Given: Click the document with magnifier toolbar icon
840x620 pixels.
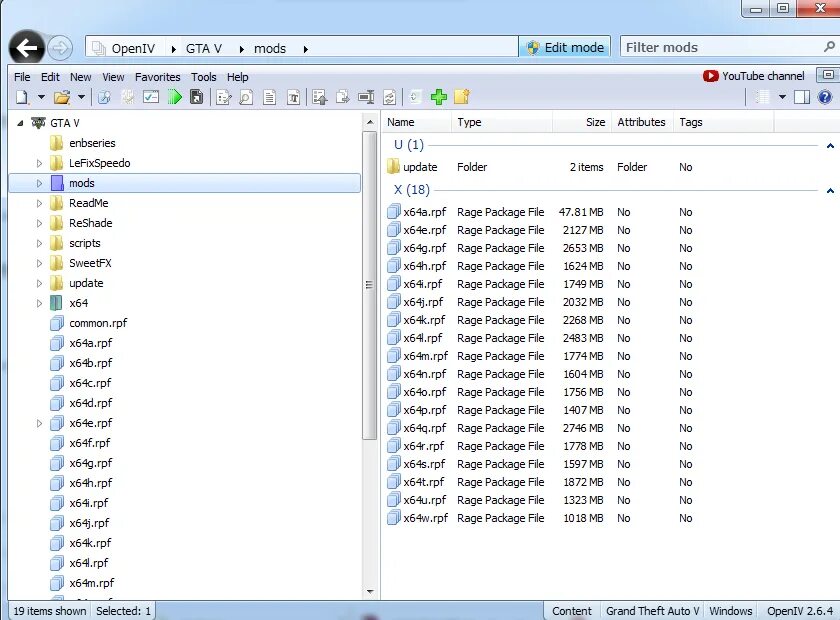Looking at the screenshot, I should coord(246,98).
